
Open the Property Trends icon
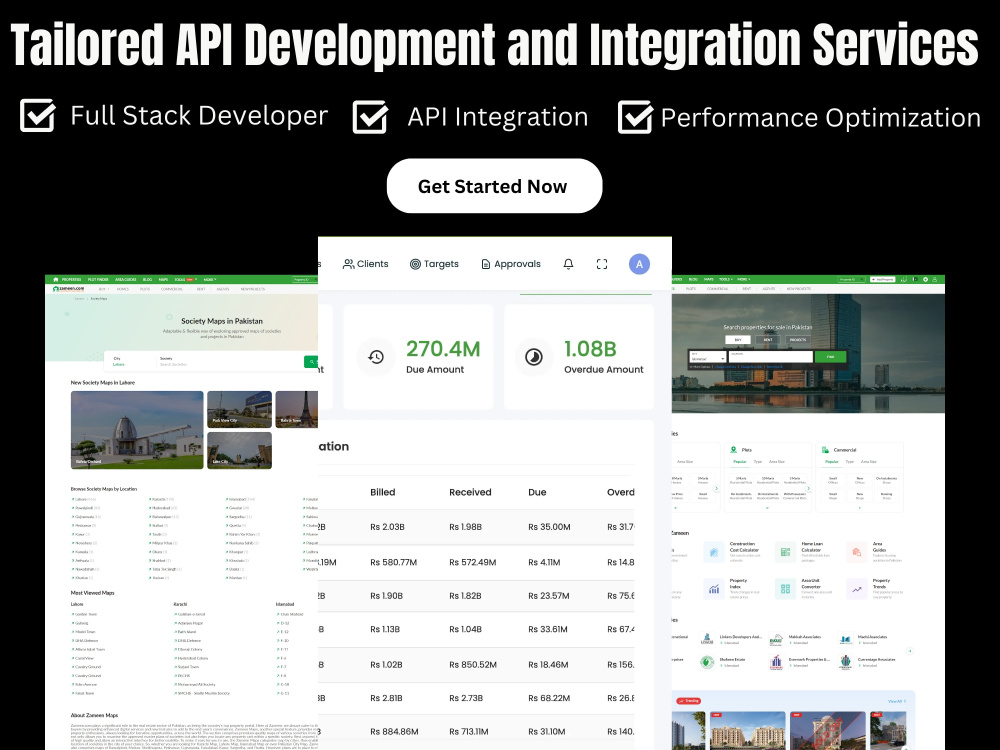[x=857, y=589]
